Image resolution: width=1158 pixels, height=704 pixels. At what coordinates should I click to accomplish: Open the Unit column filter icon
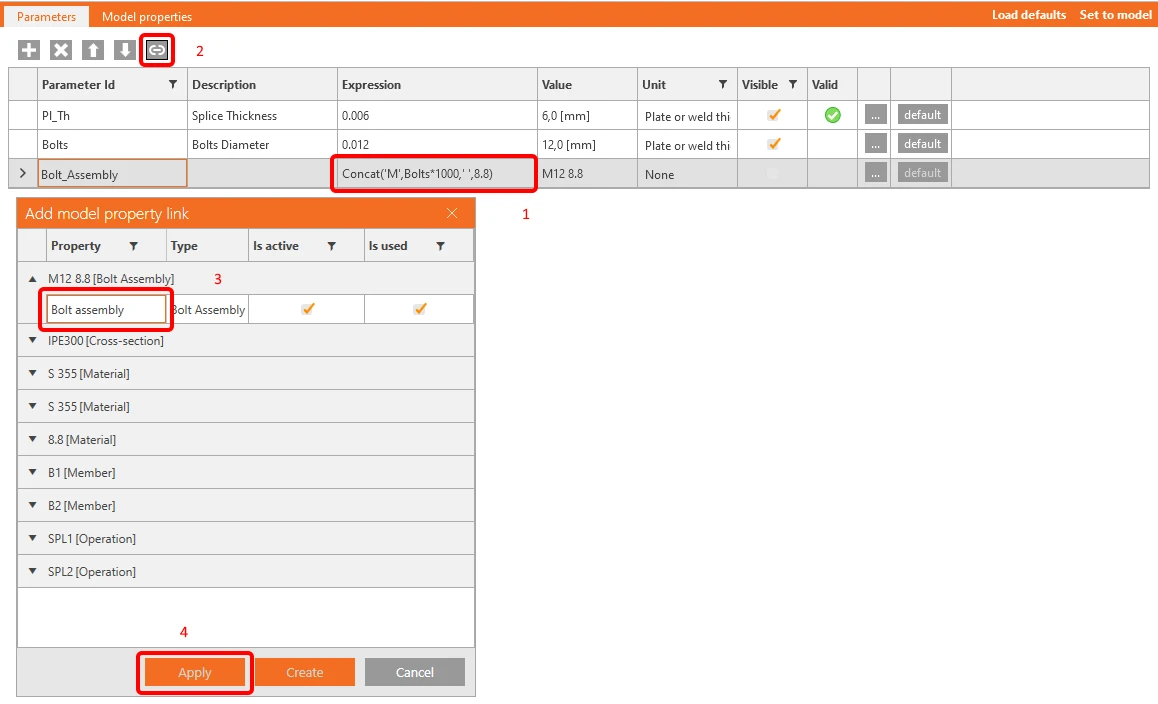click(723, 84)
